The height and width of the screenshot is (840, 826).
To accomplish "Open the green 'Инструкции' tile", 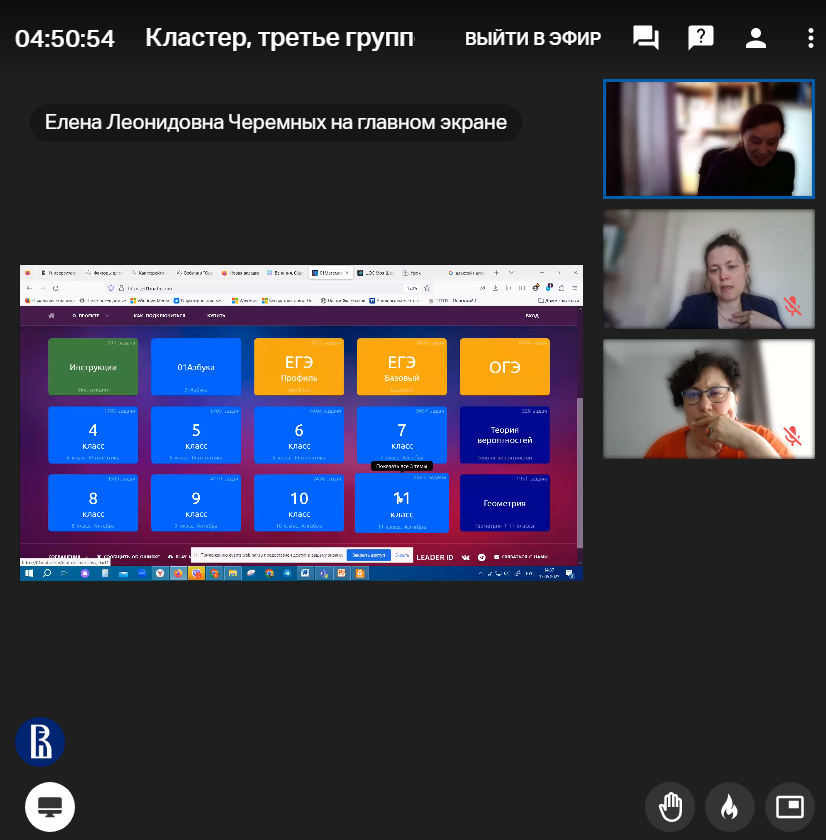I will 93,367.
